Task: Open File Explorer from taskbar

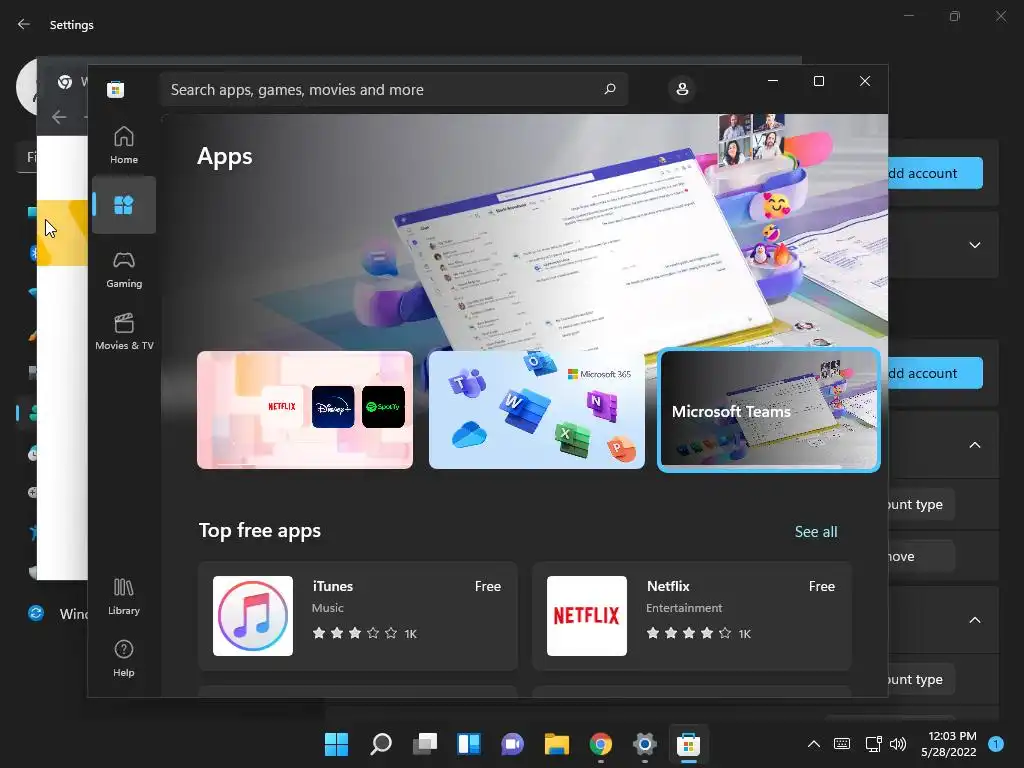Action: click(x=556, y=744)
